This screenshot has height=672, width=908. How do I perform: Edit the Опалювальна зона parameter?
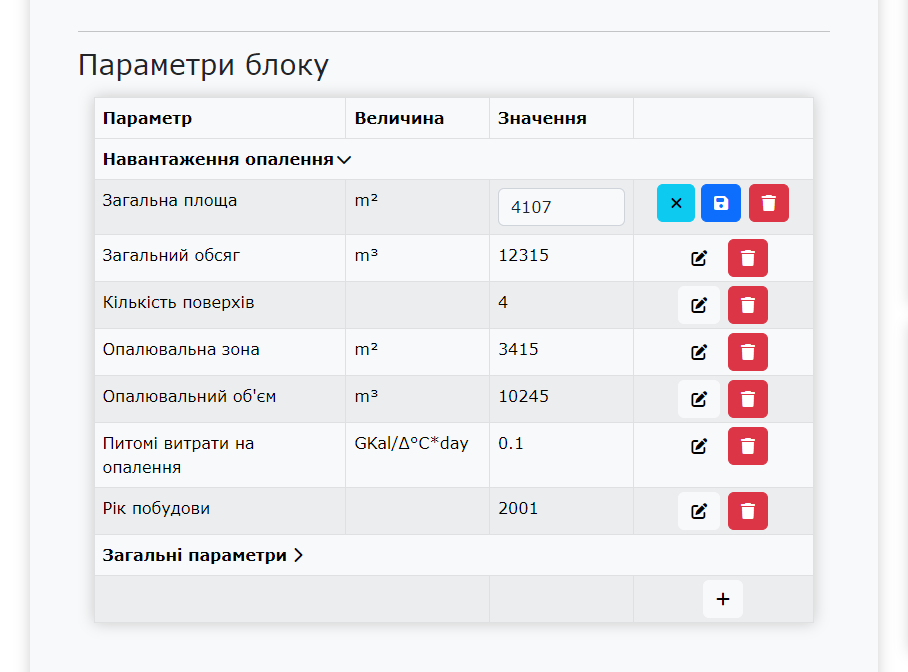tap(699, 352)
